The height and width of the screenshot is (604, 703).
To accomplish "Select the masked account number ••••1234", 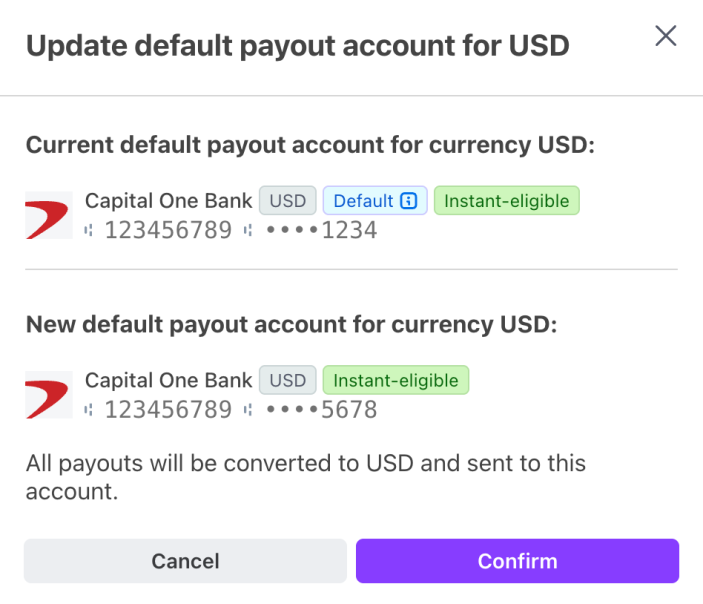I will (x=321, y=230).
